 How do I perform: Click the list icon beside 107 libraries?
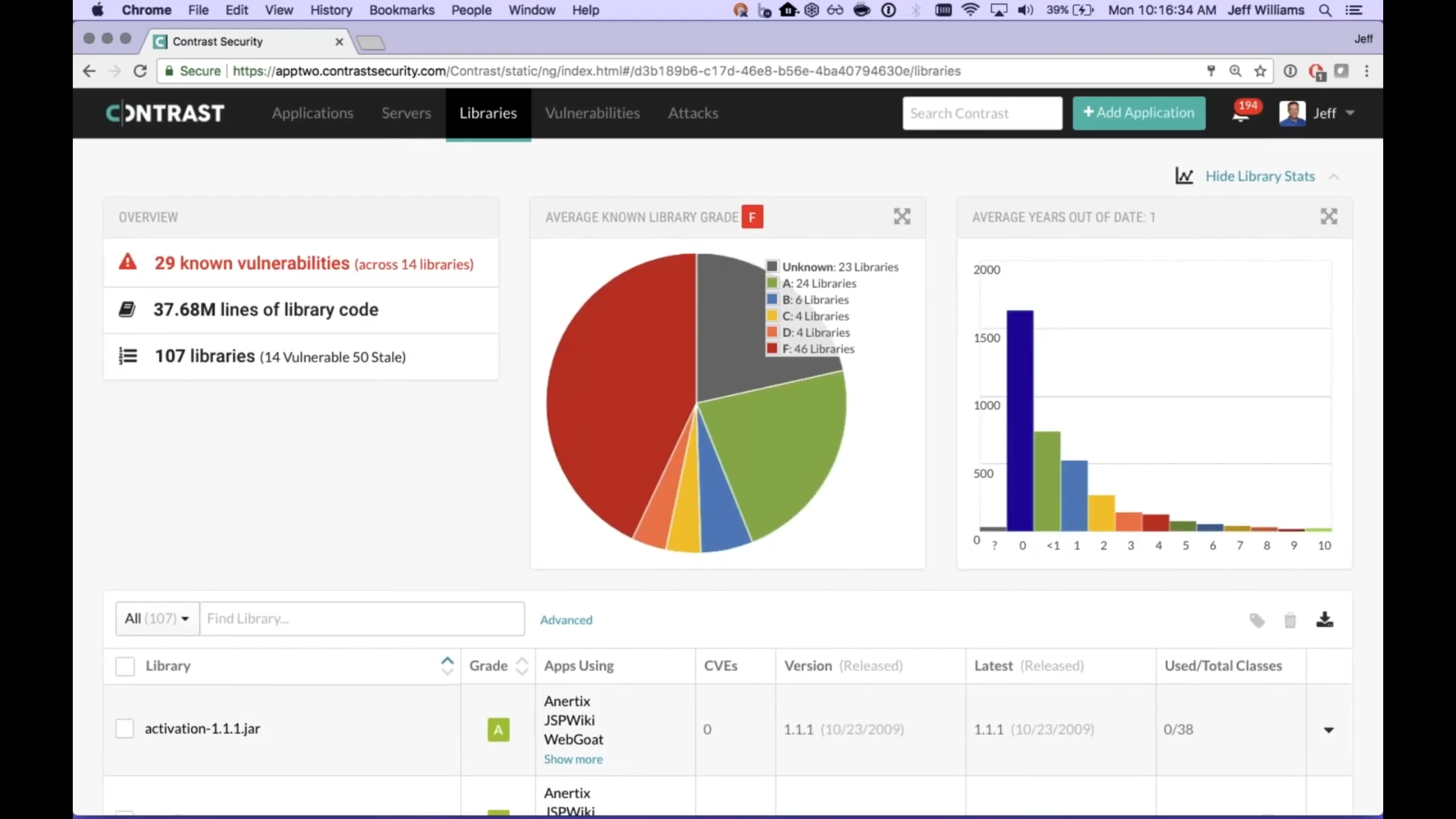tap(128, 356)
